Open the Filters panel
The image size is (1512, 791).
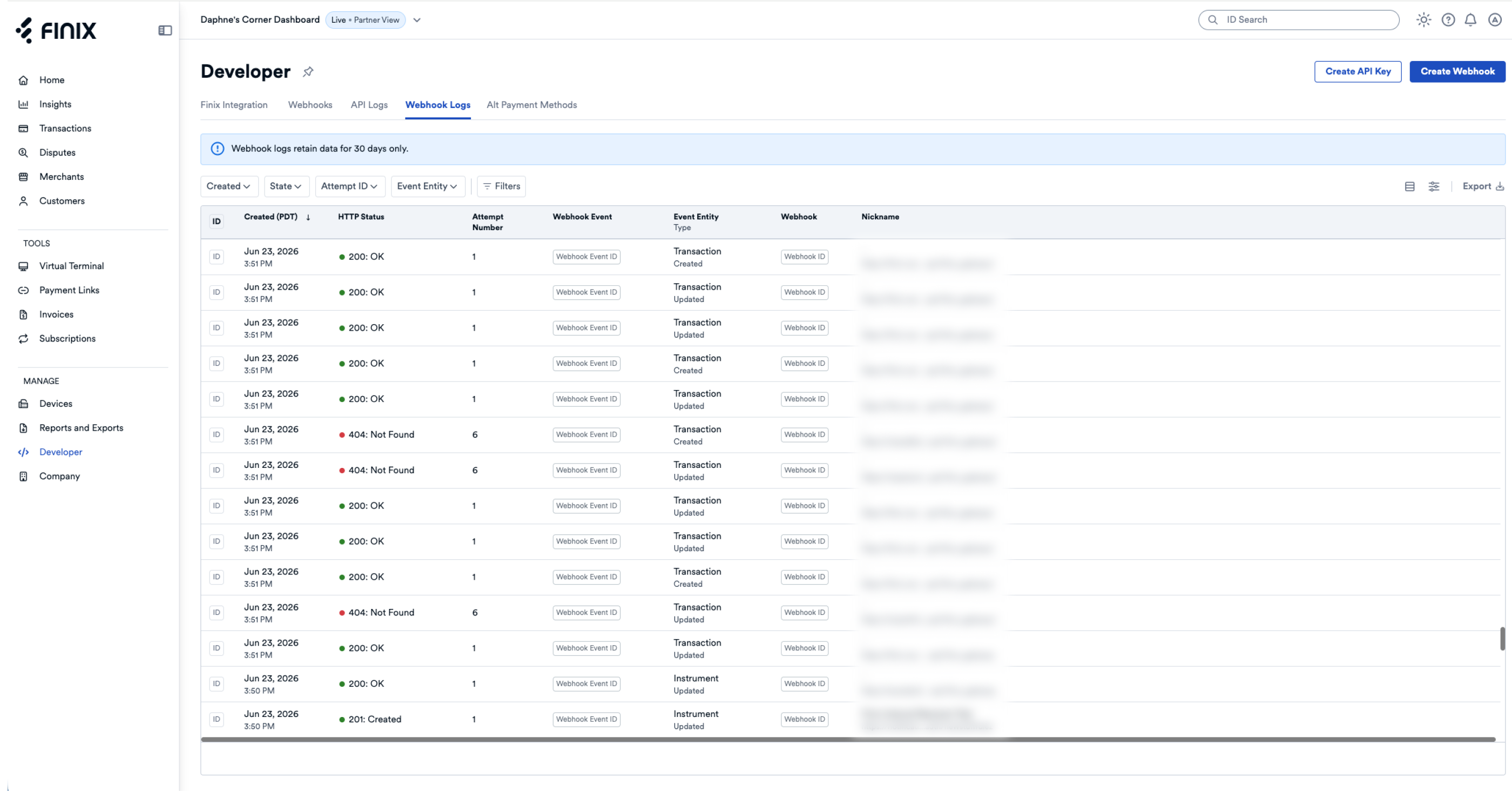tap(501, 186)
